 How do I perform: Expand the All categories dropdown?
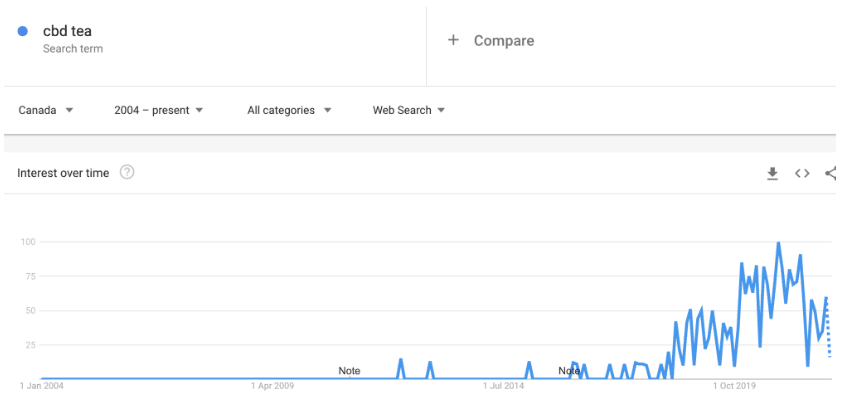coord(289,110)
